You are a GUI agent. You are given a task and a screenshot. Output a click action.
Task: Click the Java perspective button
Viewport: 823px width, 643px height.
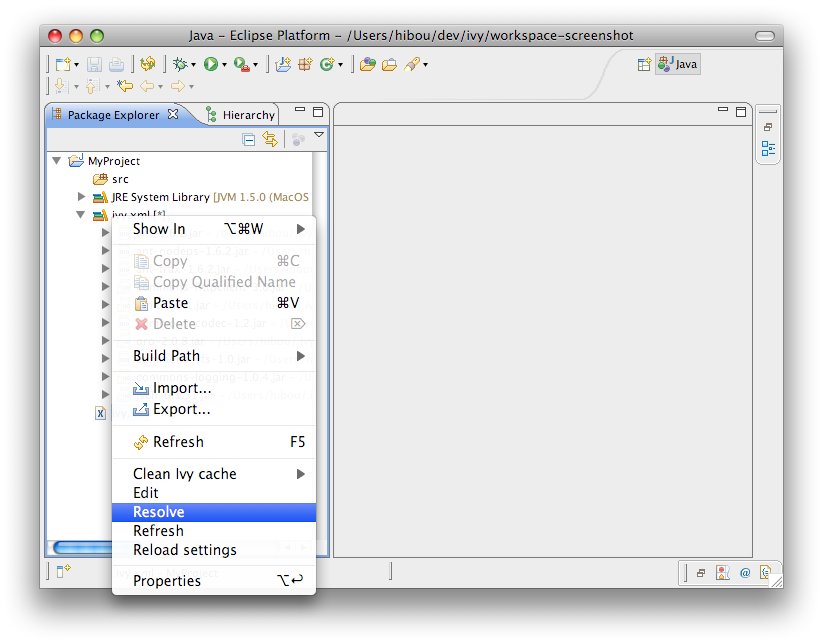pyautogui.click(x=678, y=64)
